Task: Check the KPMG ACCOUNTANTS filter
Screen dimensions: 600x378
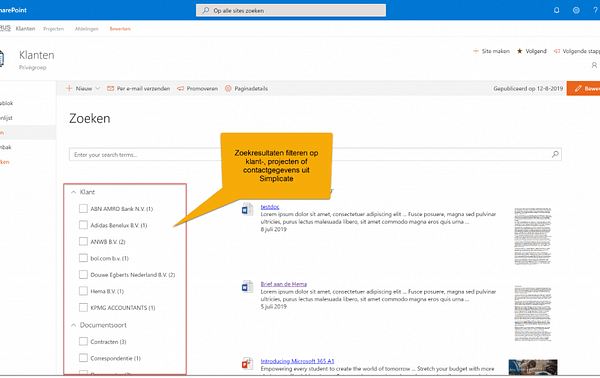Action: (x=83, y=307)
